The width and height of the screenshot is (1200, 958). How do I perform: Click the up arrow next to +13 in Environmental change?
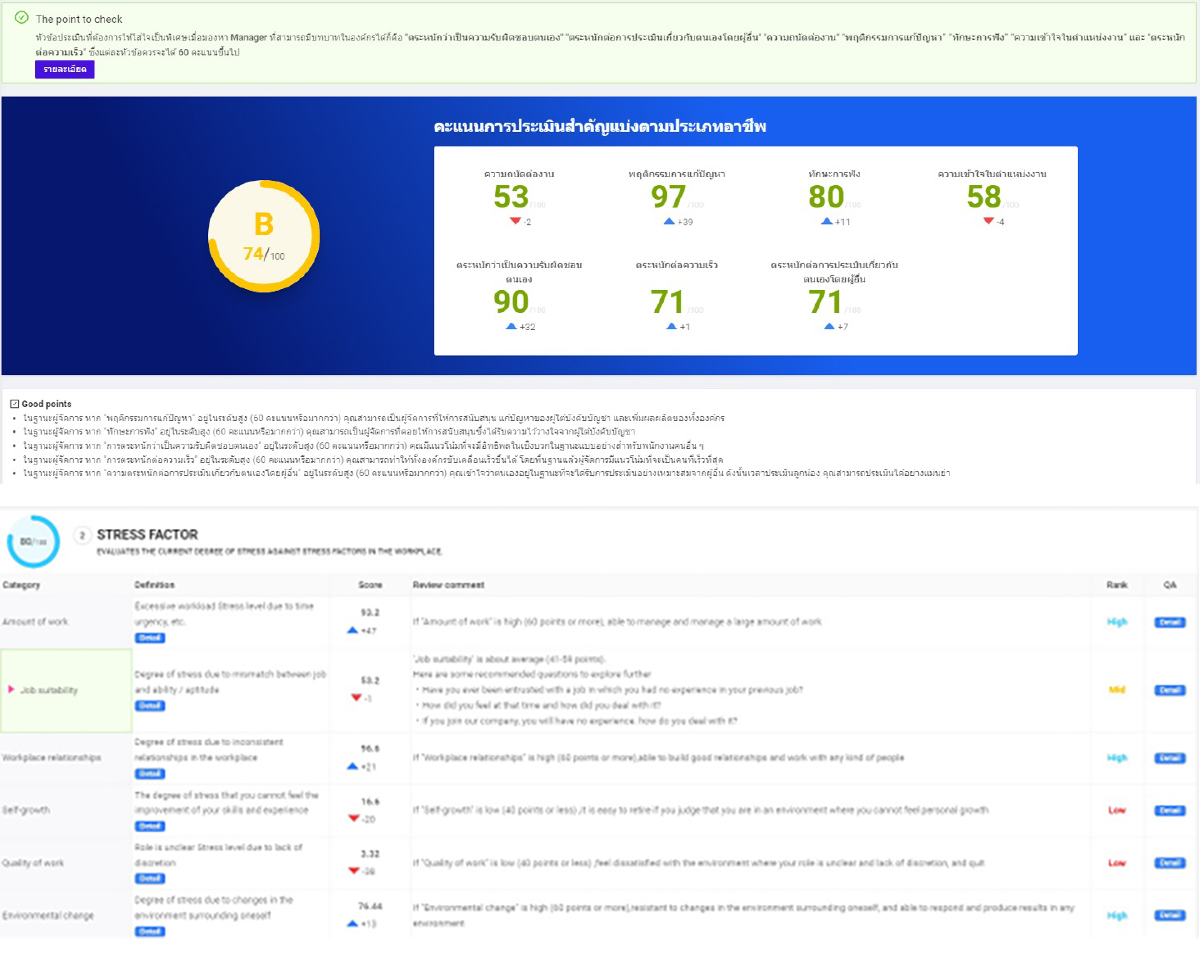click(x=352, y=923)
